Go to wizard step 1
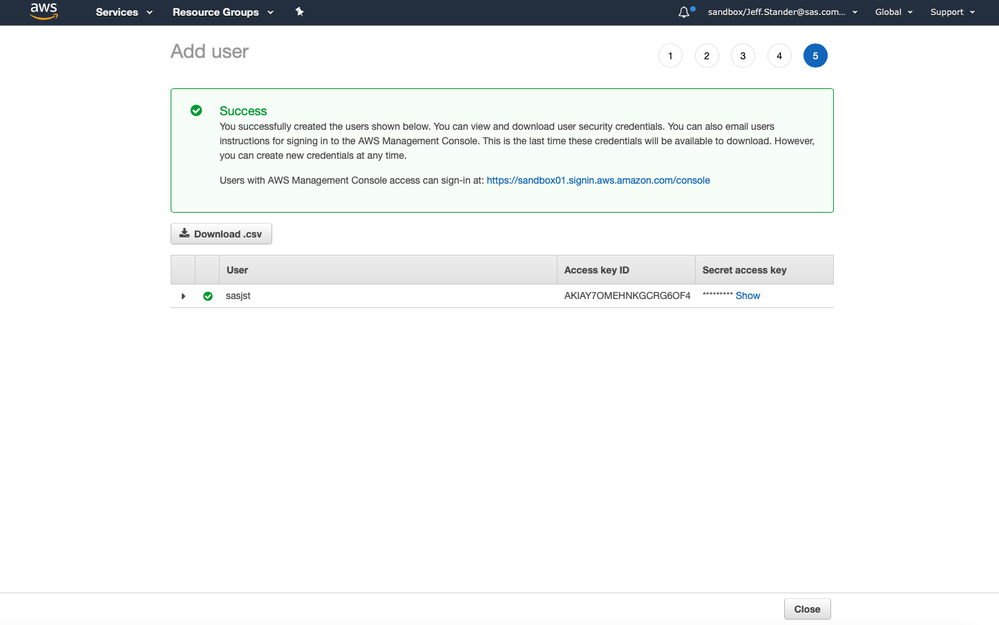The width and height of the screenshot is (999, 625). point(669,56)
